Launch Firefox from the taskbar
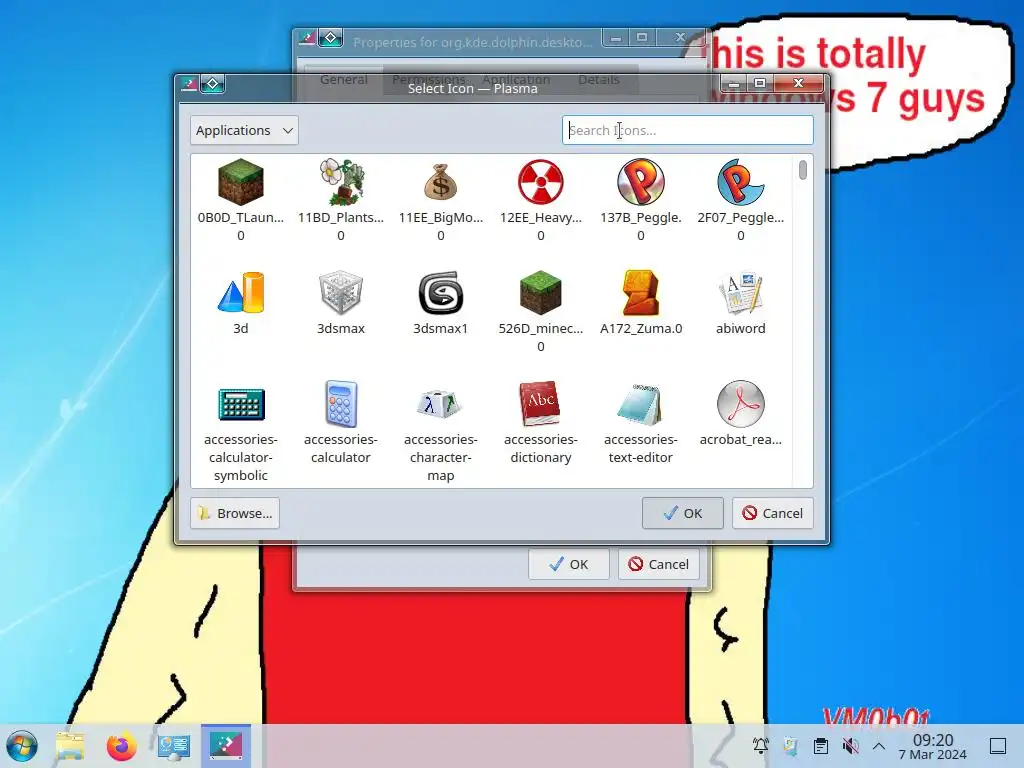 [x=121, y=746]
